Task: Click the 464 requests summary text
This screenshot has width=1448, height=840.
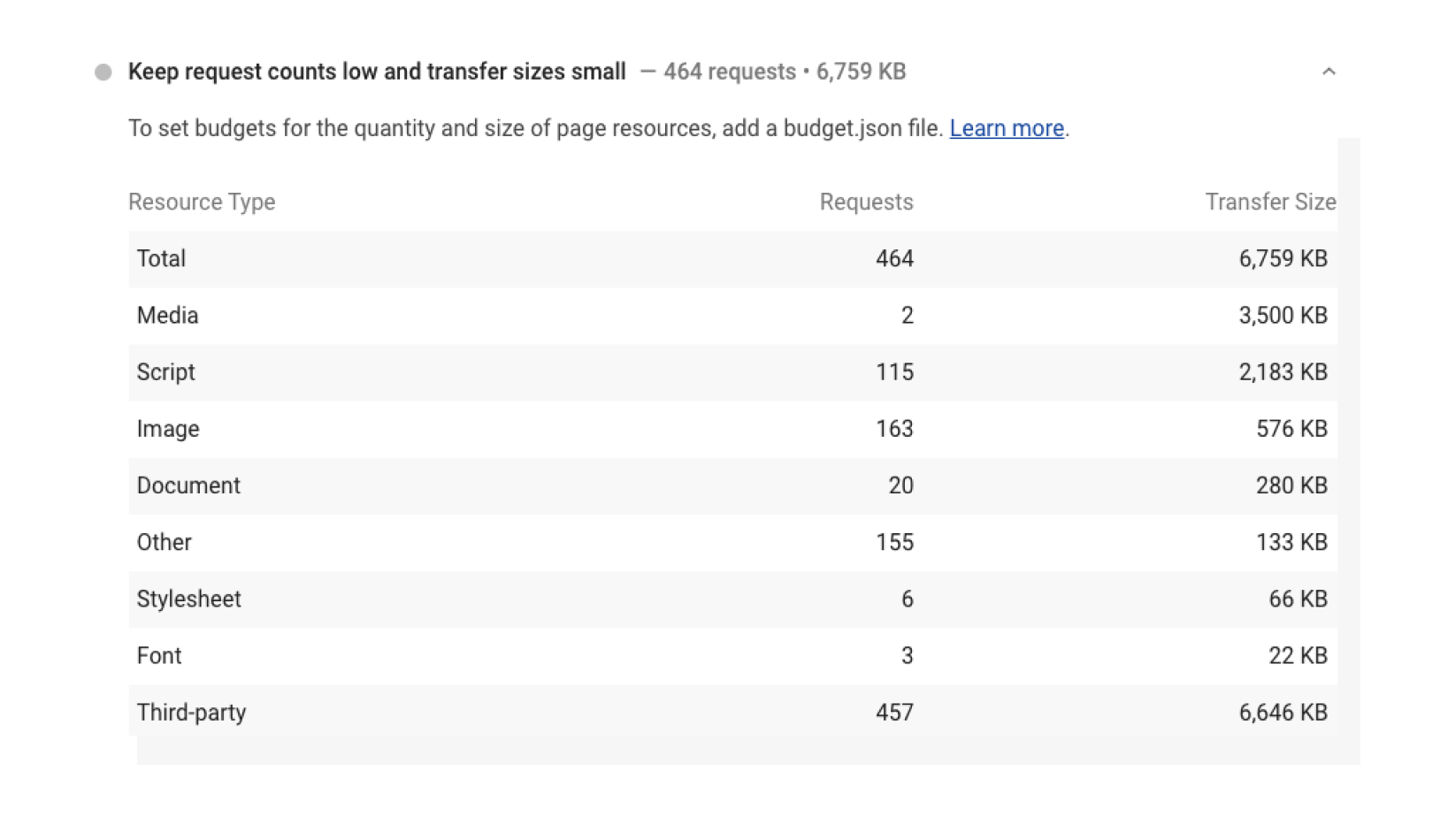Action: (x=729, y=72)
